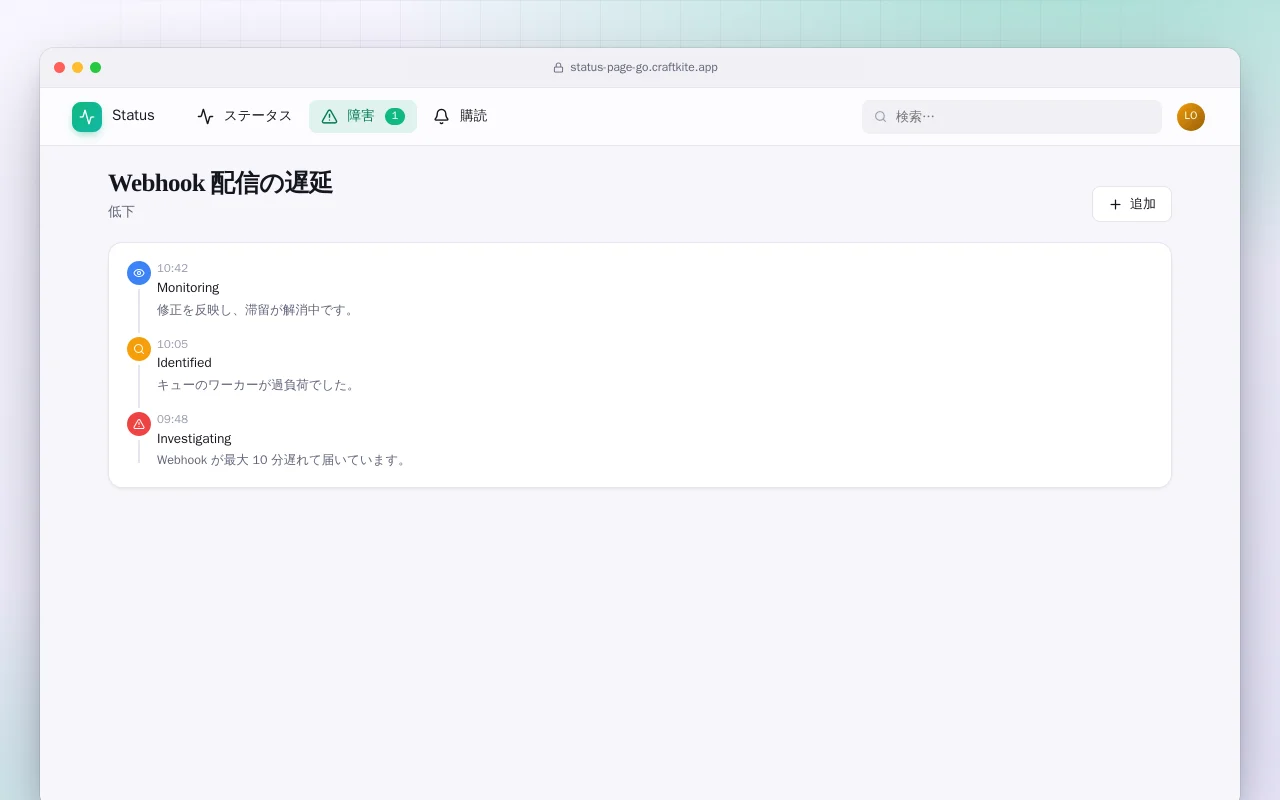Open the ステータス tab
This screenshot has height=800, width=1280.
tap(244, 116)
